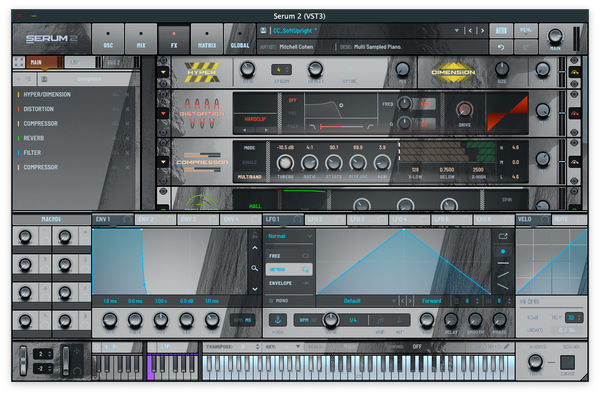Click the distortion filter OFF button
The height and width of the screenshot is (395, 600).
click(292, 101)
